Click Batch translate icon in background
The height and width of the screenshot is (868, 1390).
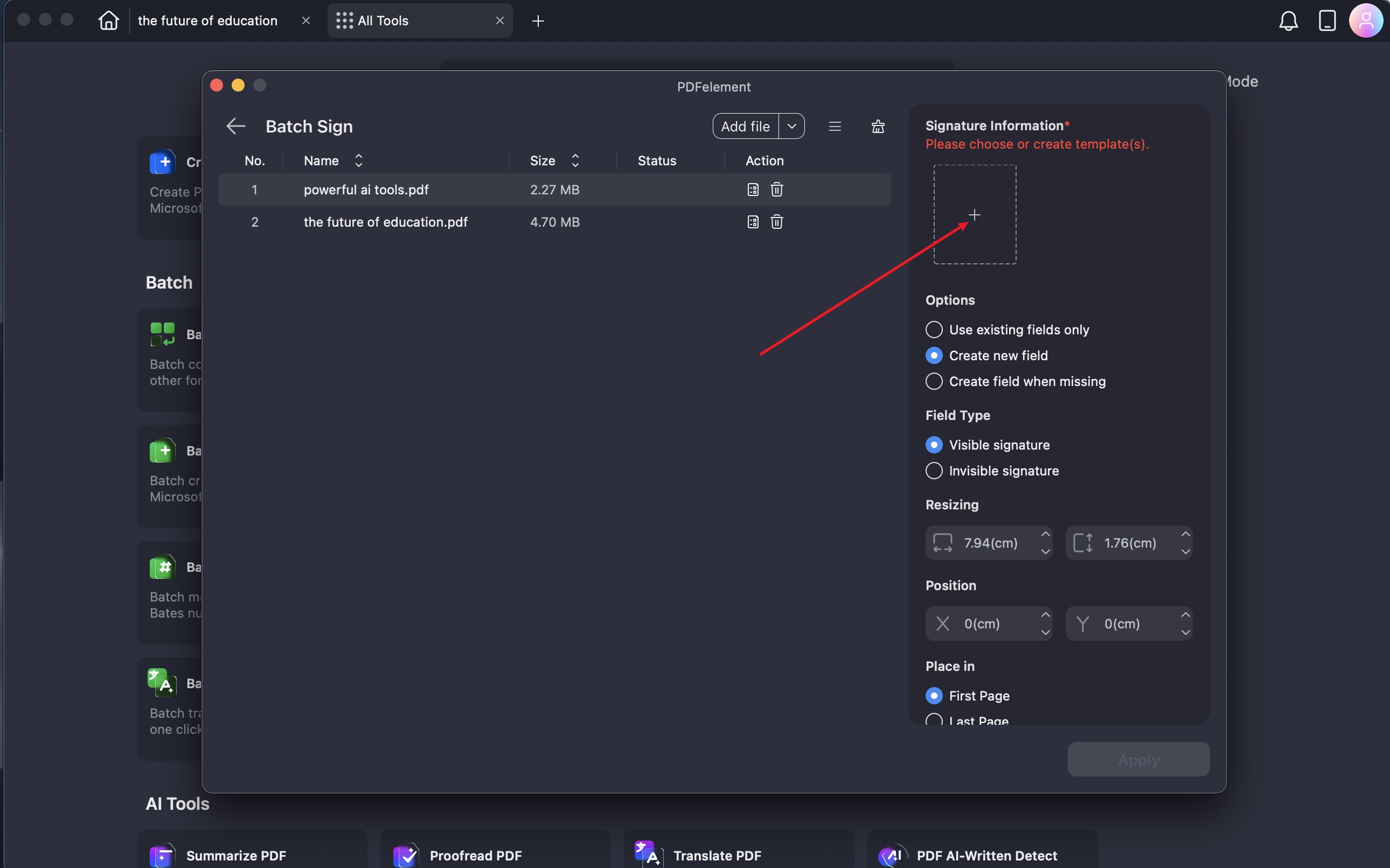pyautogui.click(x=163, y=683)
